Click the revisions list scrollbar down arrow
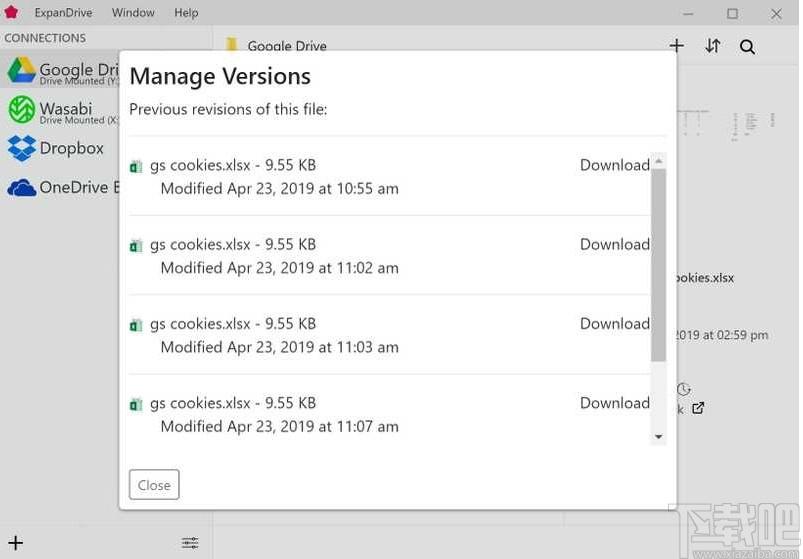Viewport: 803px width, 559px height. [659, 437]
